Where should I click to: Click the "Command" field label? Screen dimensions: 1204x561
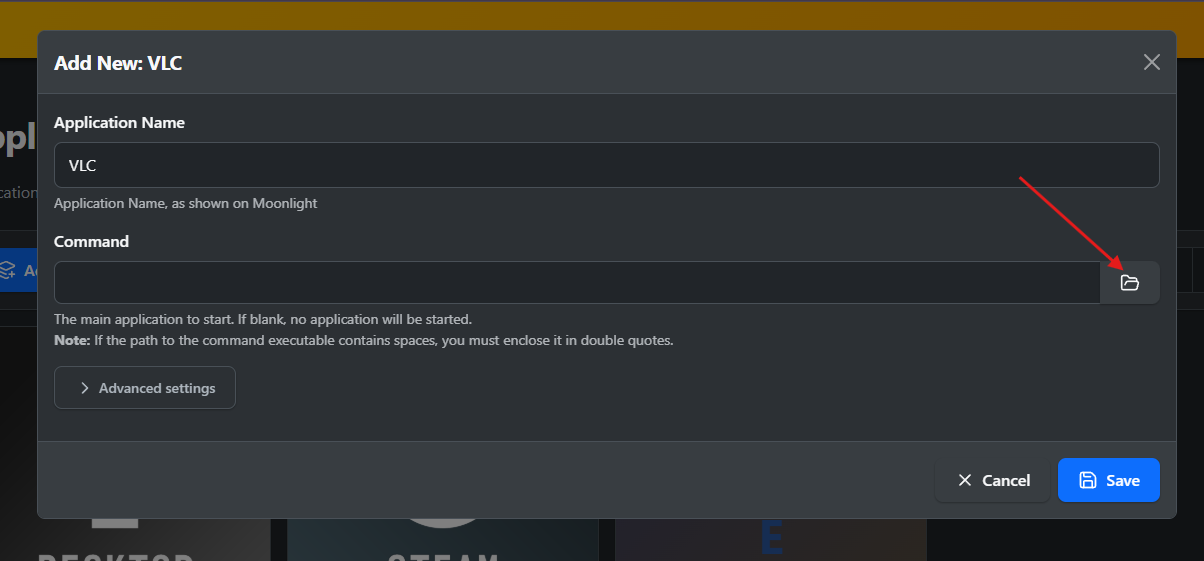(91, 242)
